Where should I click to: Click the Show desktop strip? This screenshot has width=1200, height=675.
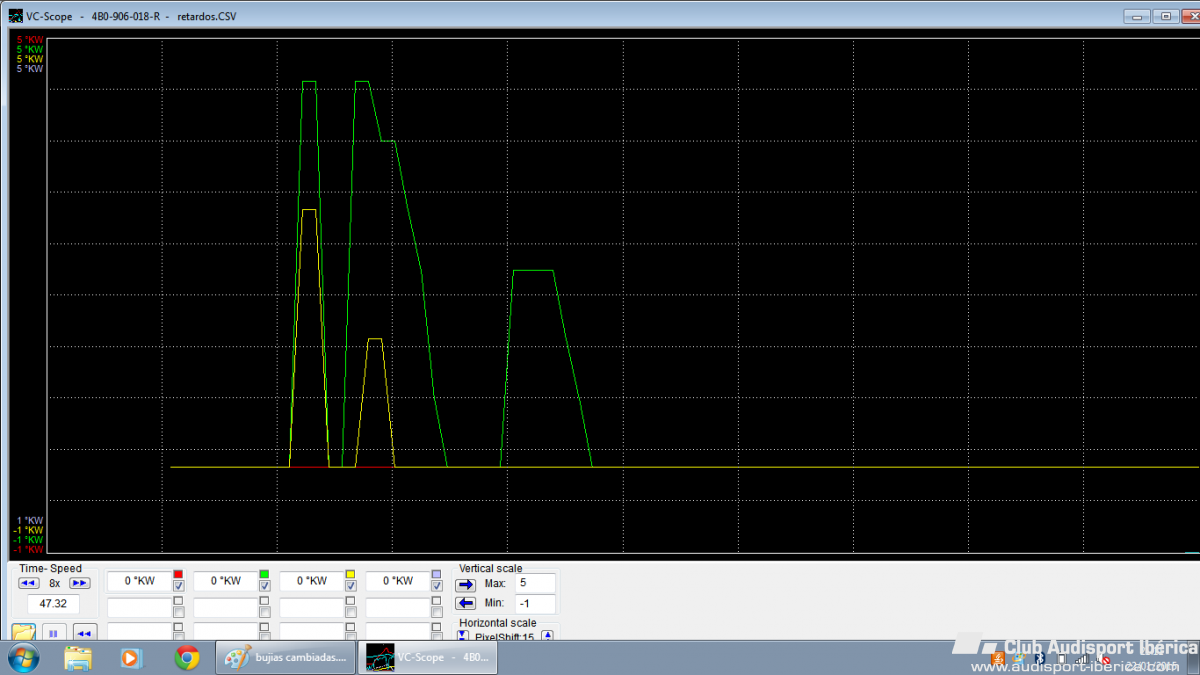[1193, 657]
